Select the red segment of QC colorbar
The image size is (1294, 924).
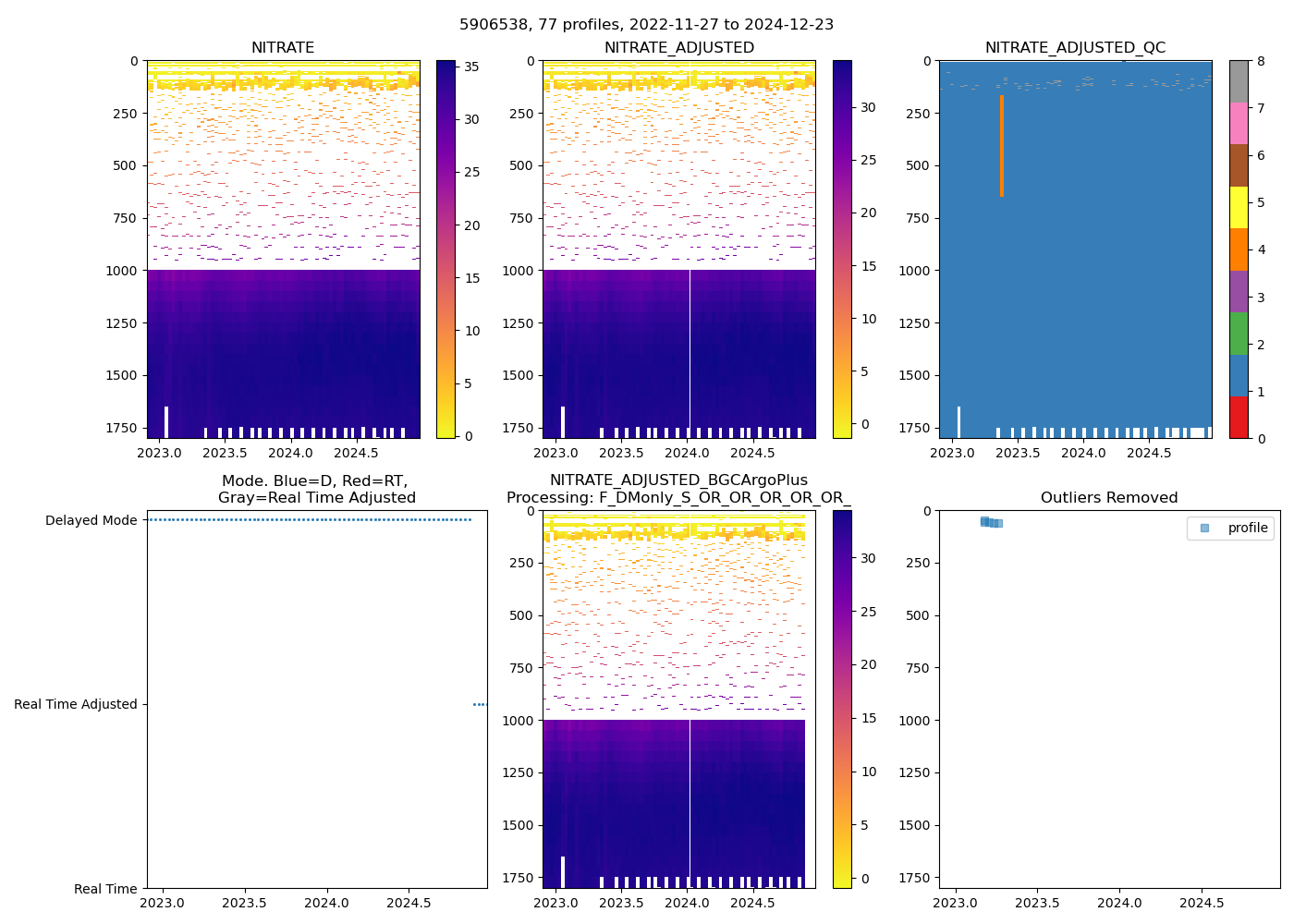pos(1239,417)
